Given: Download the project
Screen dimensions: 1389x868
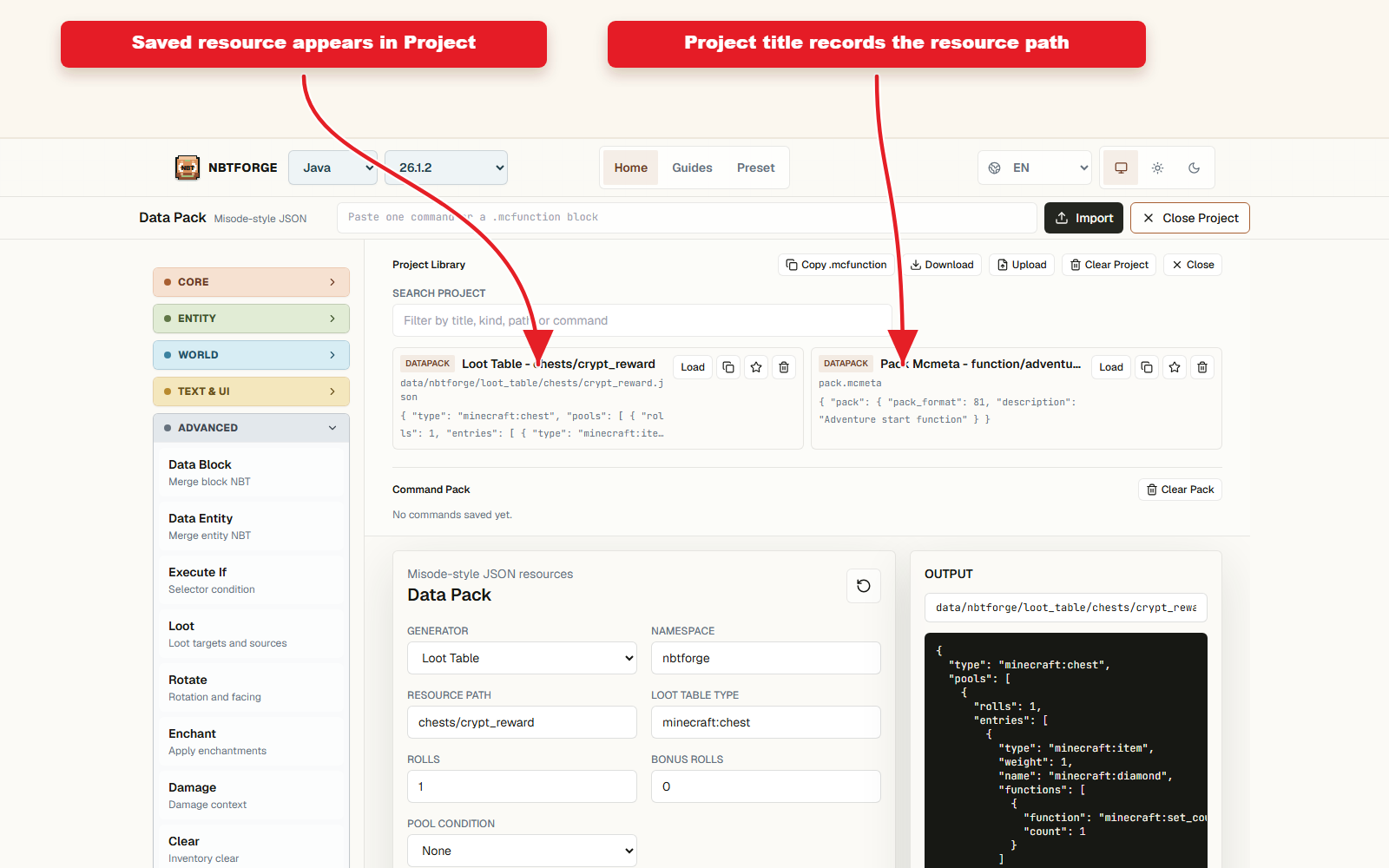Looking at the screenshot, I should click(x=942, y=265).
